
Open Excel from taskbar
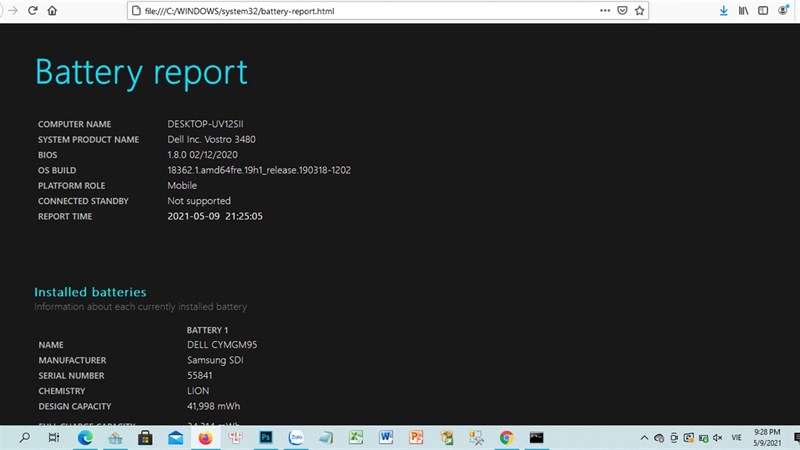356,437
